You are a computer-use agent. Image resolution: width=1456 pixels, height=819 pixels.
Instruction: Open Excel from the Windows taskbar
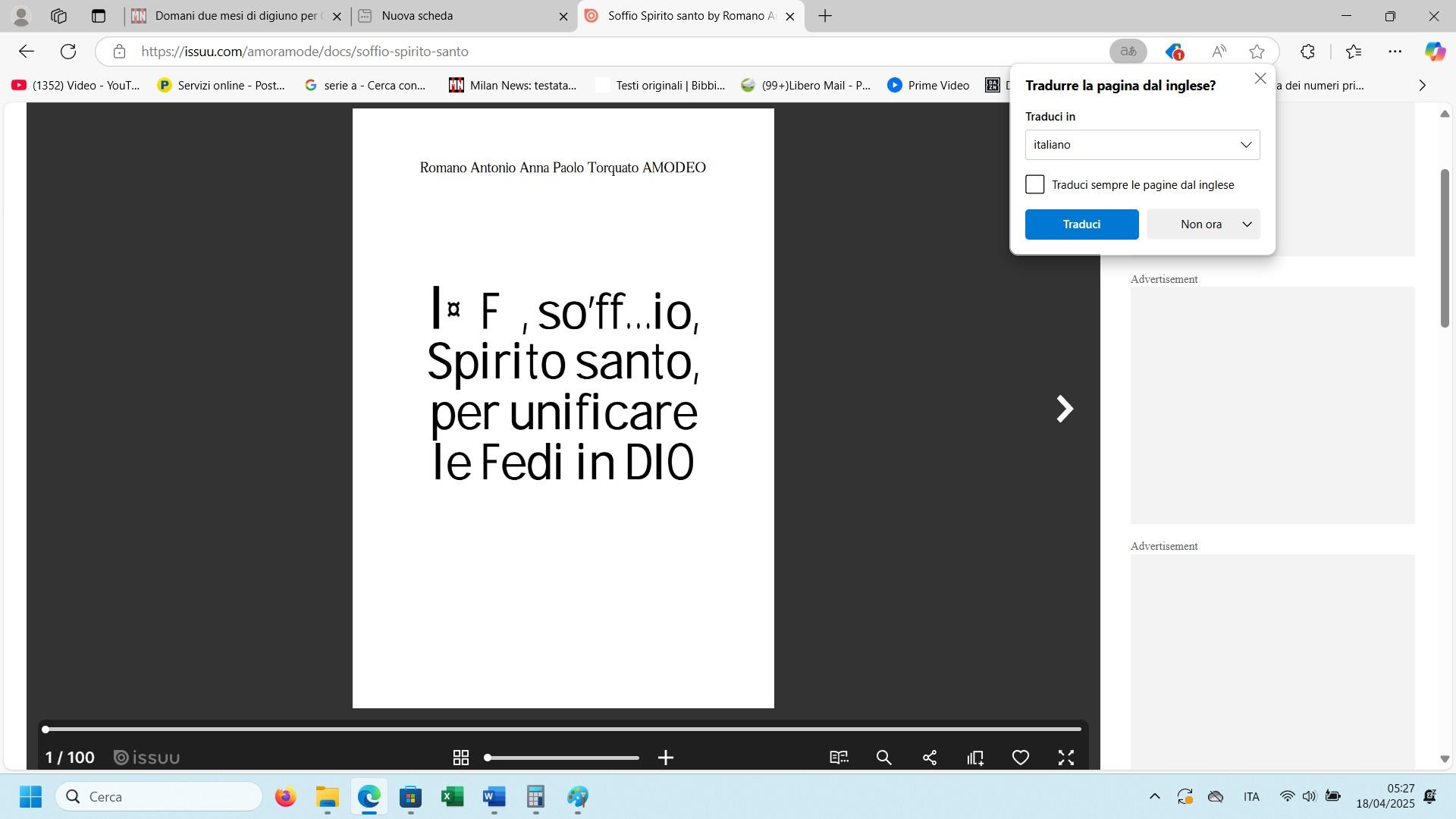(453, 797)
